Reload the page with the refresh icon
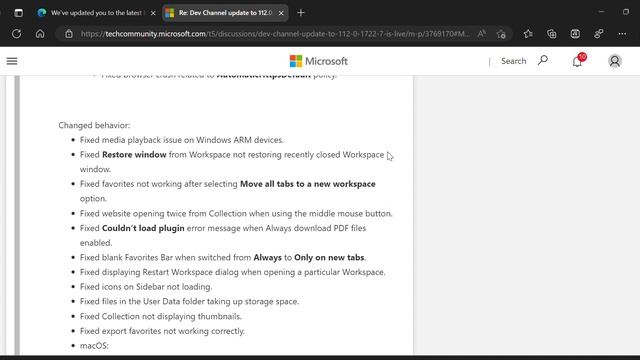640x360 pixels. [16, 34]
